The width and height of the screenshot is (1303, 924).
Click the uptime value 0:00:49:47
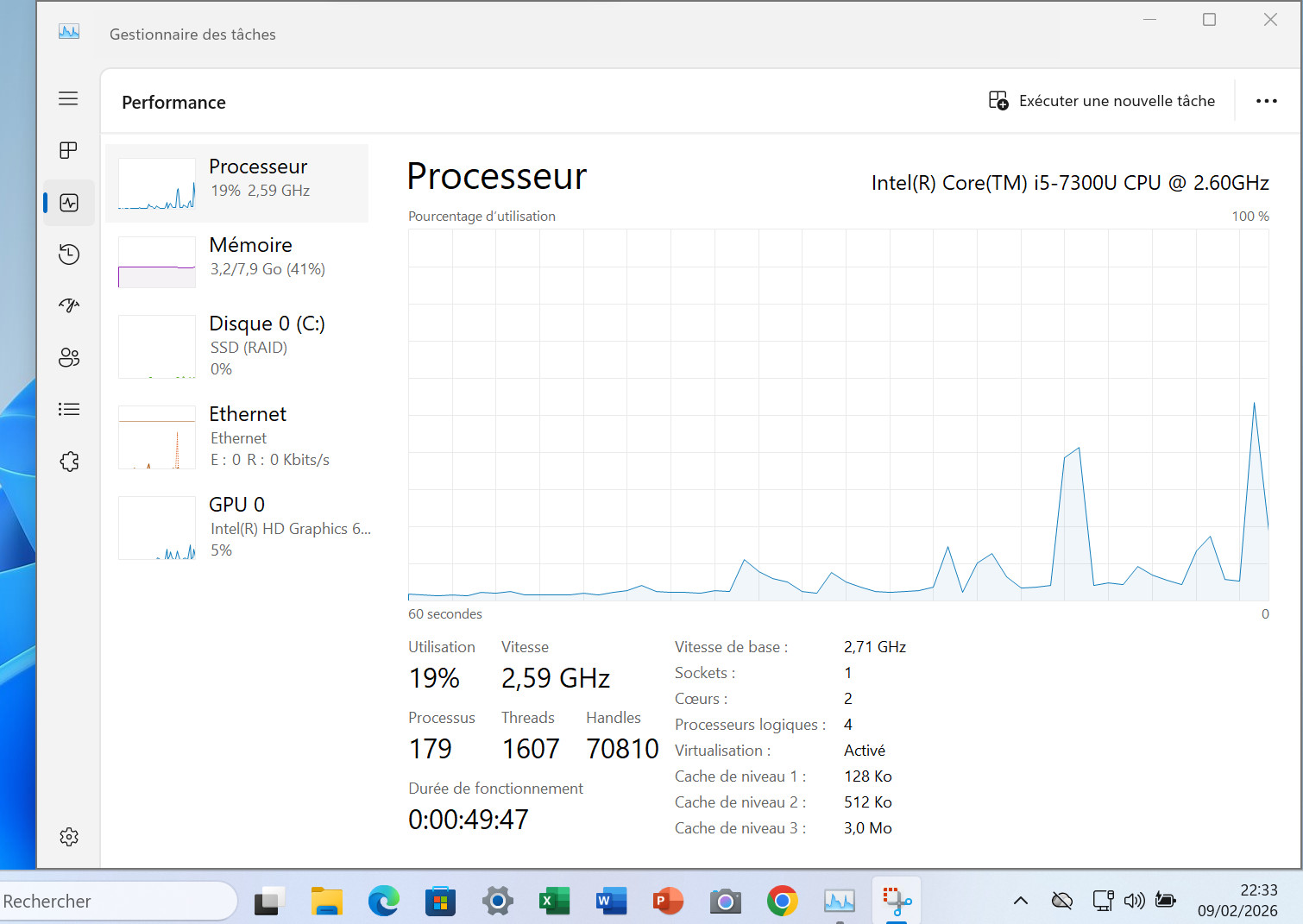(x=469, y=820)
